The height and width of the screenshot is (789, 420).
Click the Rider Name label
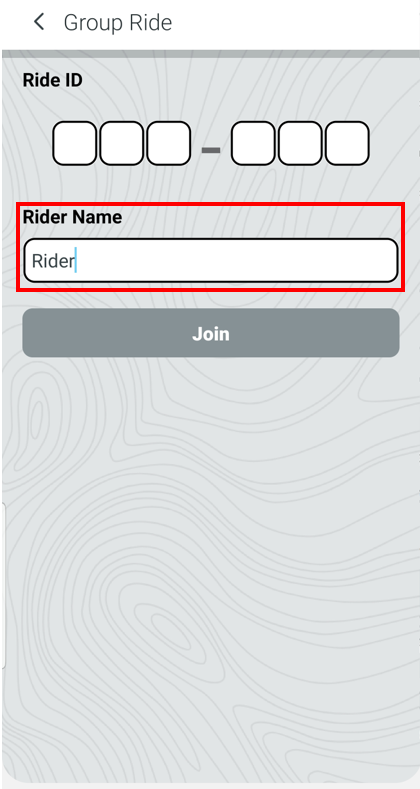point(72,217)
